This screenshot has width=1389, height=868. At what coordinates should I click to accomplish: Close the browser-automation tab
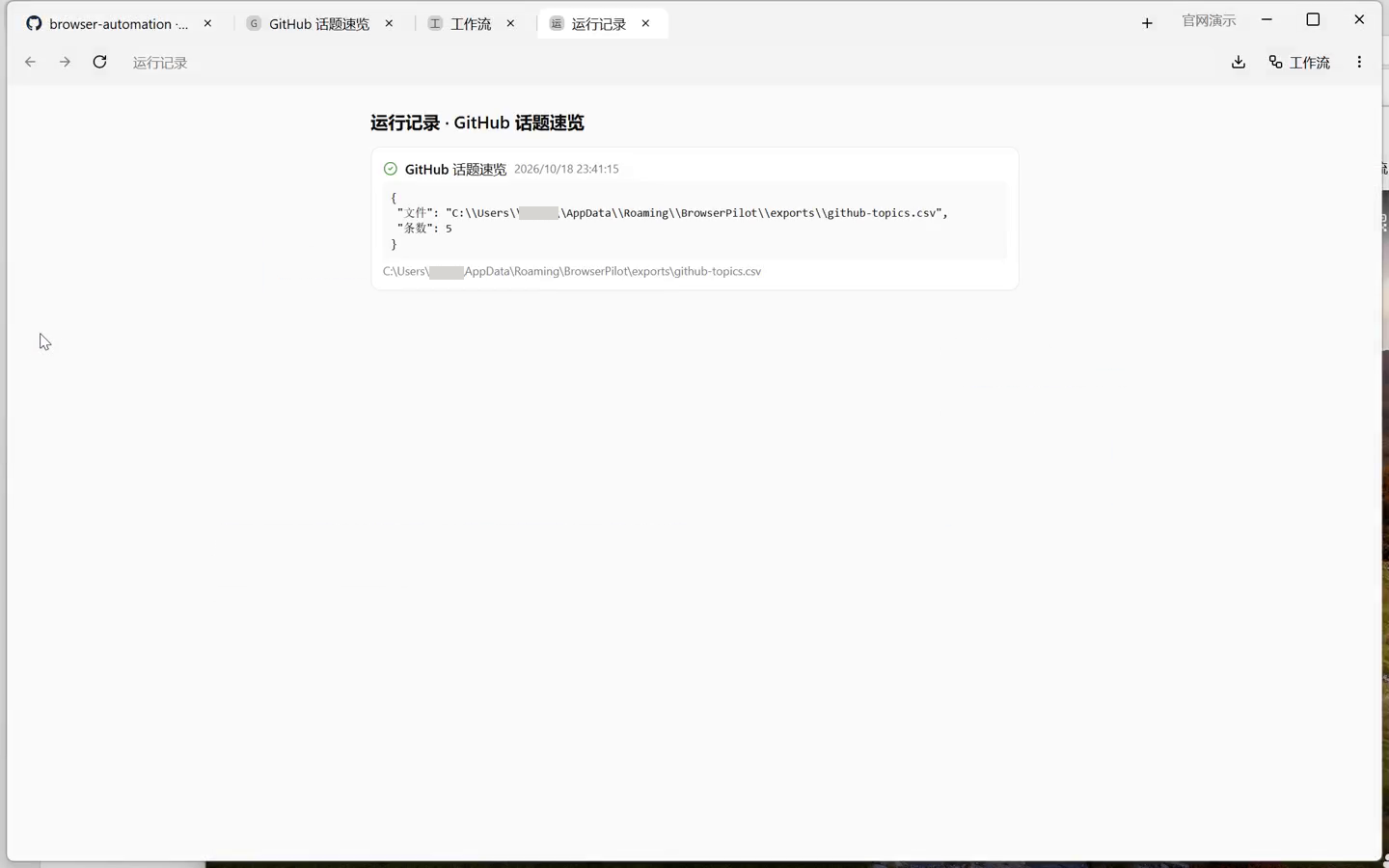[207, 23]
